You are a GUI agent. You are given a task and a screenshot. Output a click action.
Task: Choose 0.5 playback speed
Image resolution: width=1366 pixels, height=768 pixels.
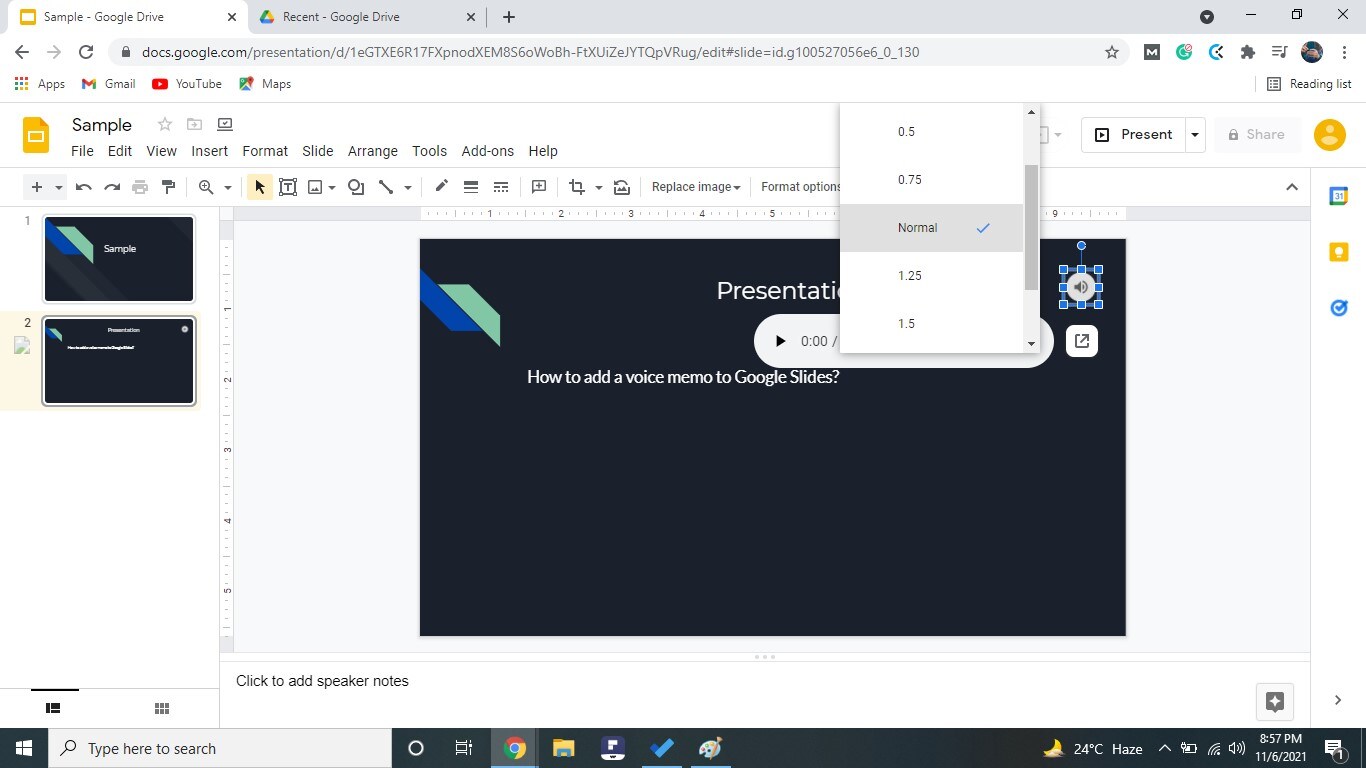coord(906,131)
